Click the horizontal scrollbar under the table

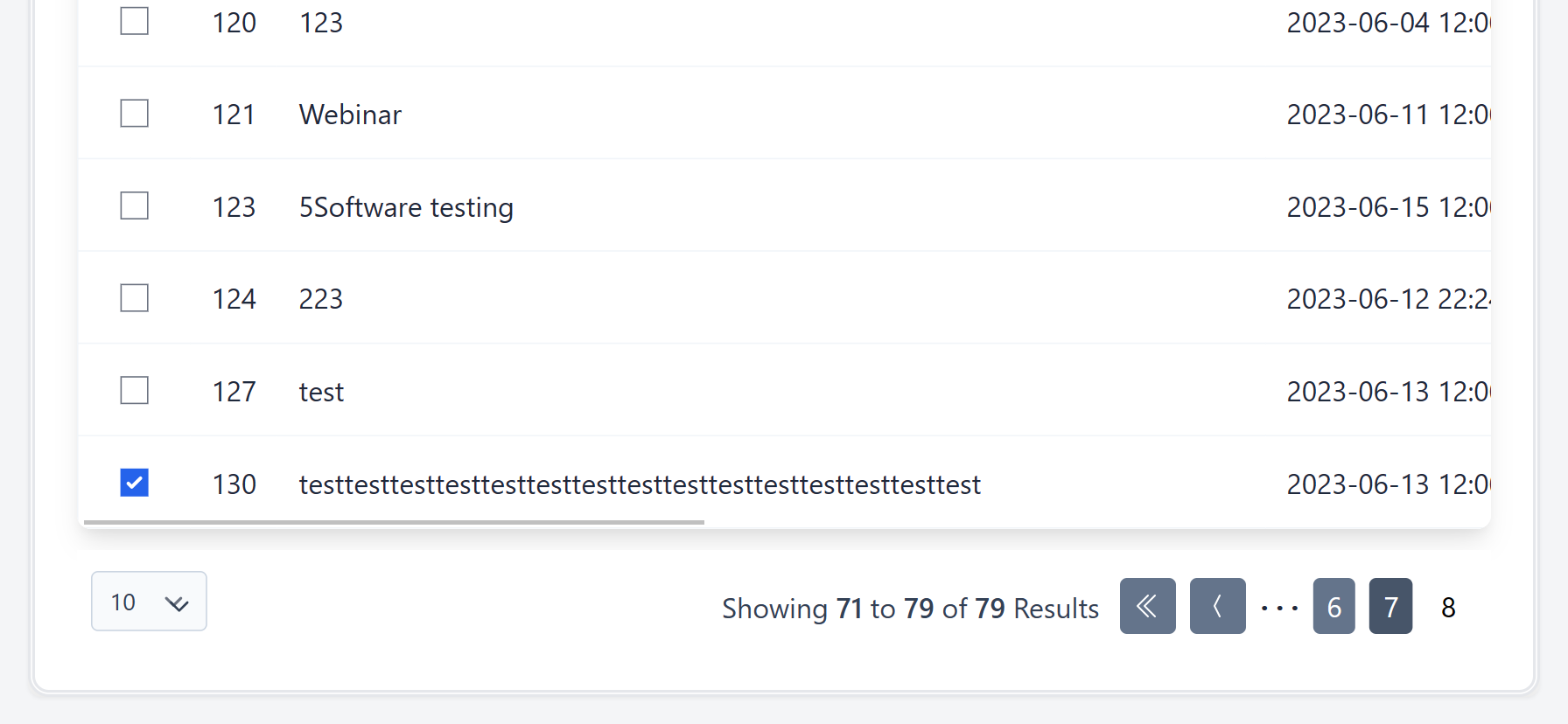[x=394, y=522]
